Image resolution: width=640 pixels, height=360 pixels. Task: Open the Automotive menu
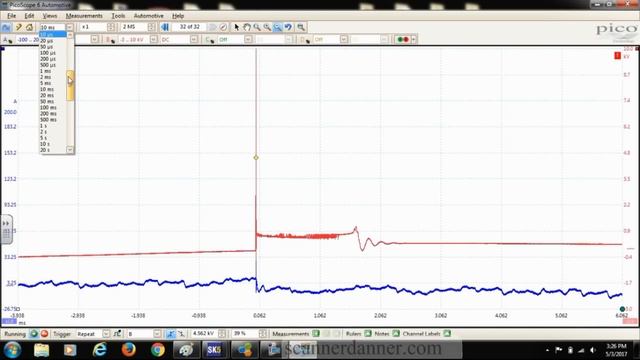click(x=149, y=16)
